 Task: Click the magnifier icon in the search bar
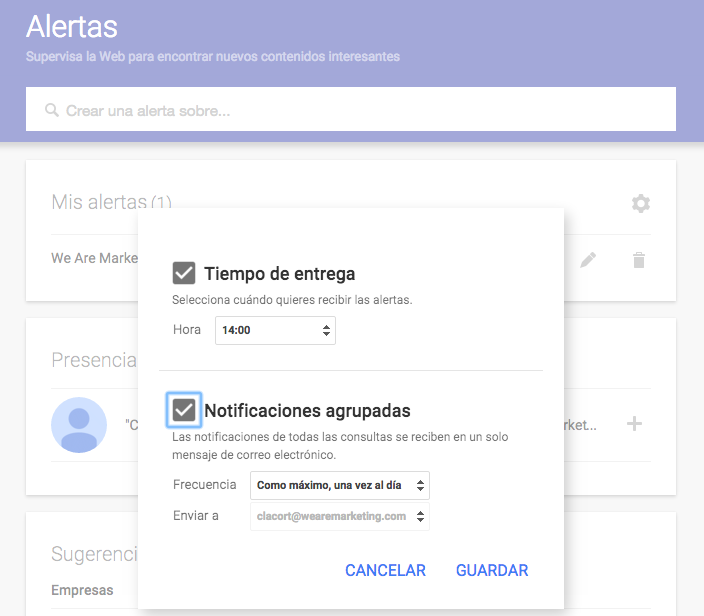coord(51,110)
